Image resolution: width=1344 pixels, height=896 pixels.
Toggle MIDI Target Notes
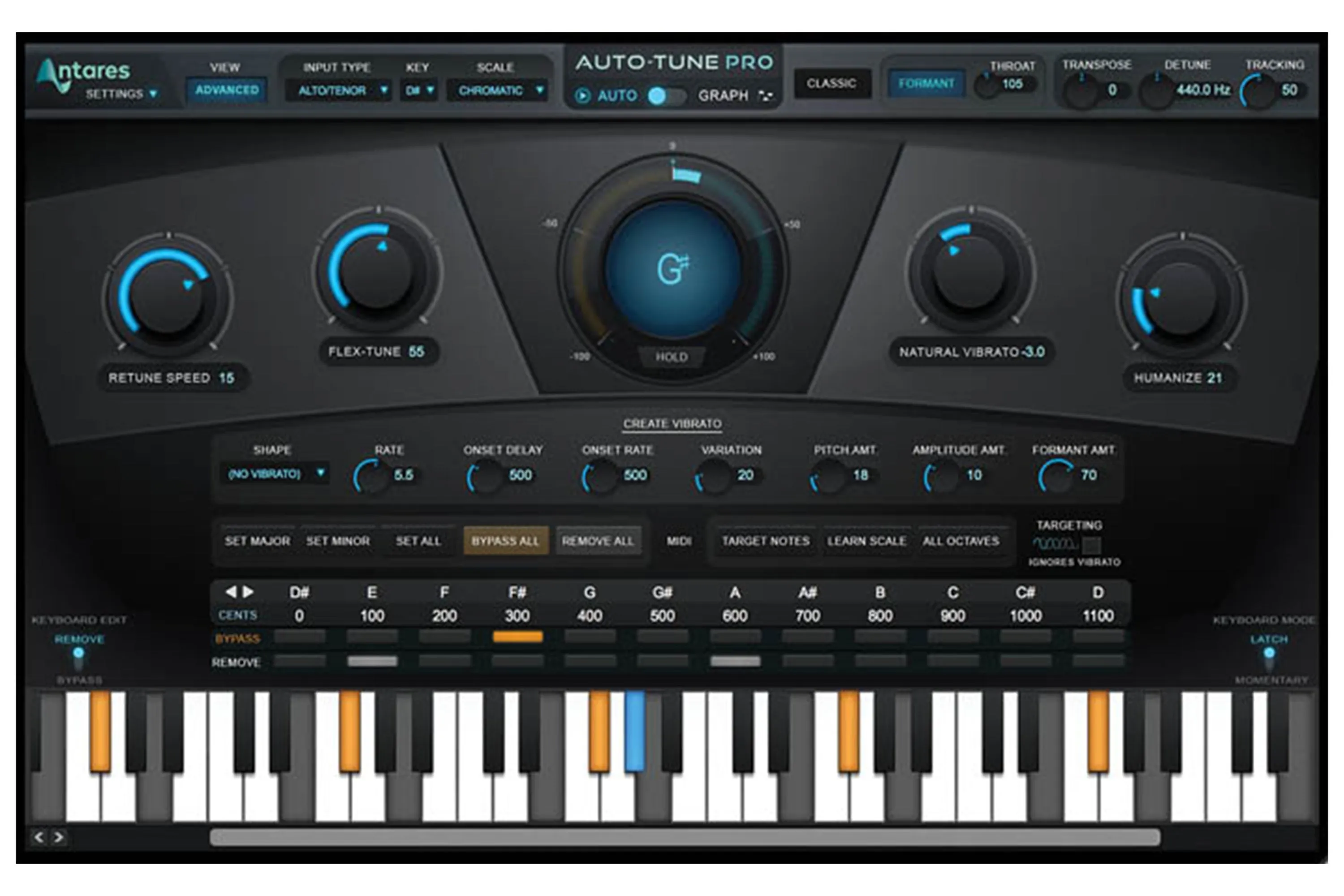pyautogui.click(x=765, y=541)
